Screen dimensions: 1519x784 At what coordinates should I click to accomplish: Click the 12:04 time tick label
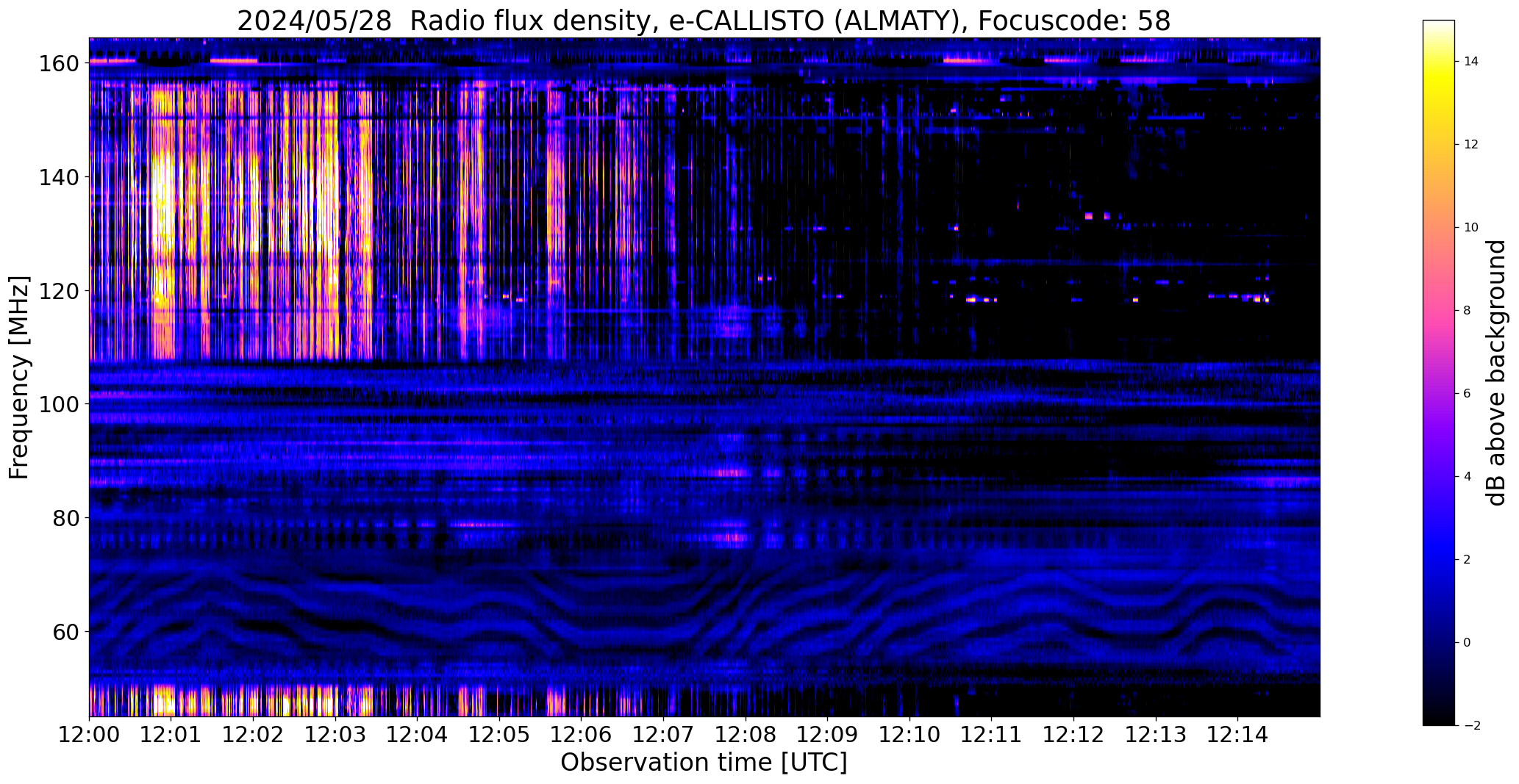tap(418, 735)
